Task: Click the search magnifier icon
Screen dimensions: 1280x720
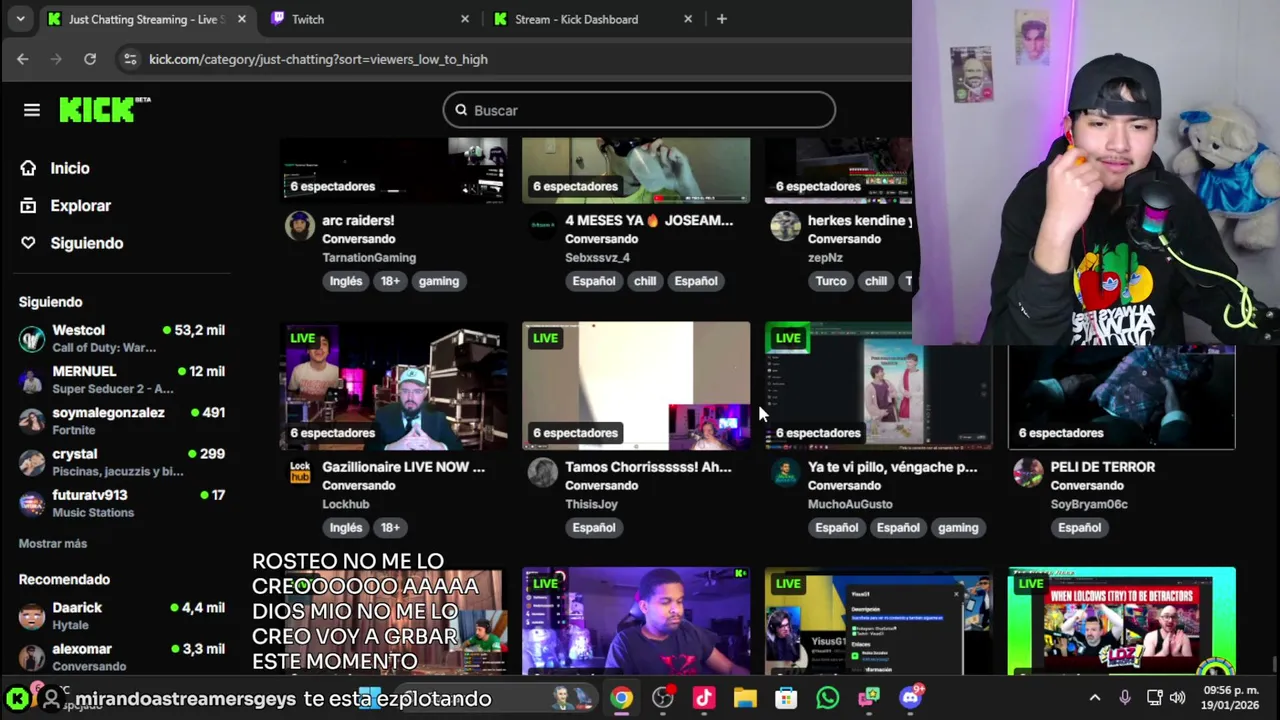Action: pos(461,110)
